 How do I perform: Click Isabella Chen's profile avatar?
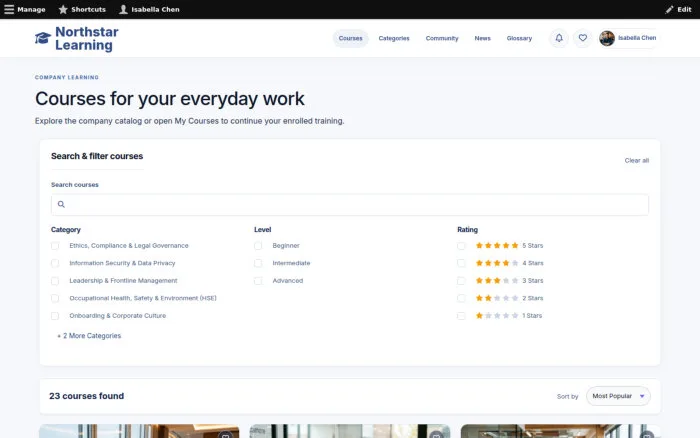pyautogui.click(x=607, y=38)
